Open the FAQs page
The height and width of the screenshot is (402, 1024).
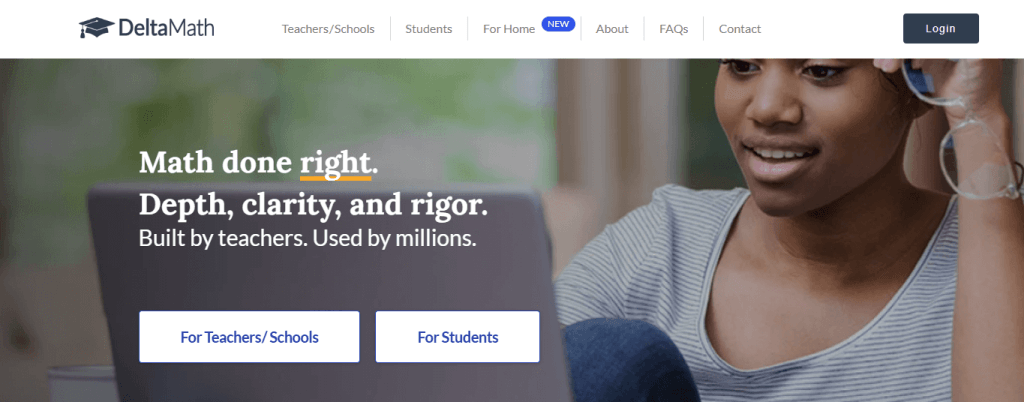click(x=673, y=29)
